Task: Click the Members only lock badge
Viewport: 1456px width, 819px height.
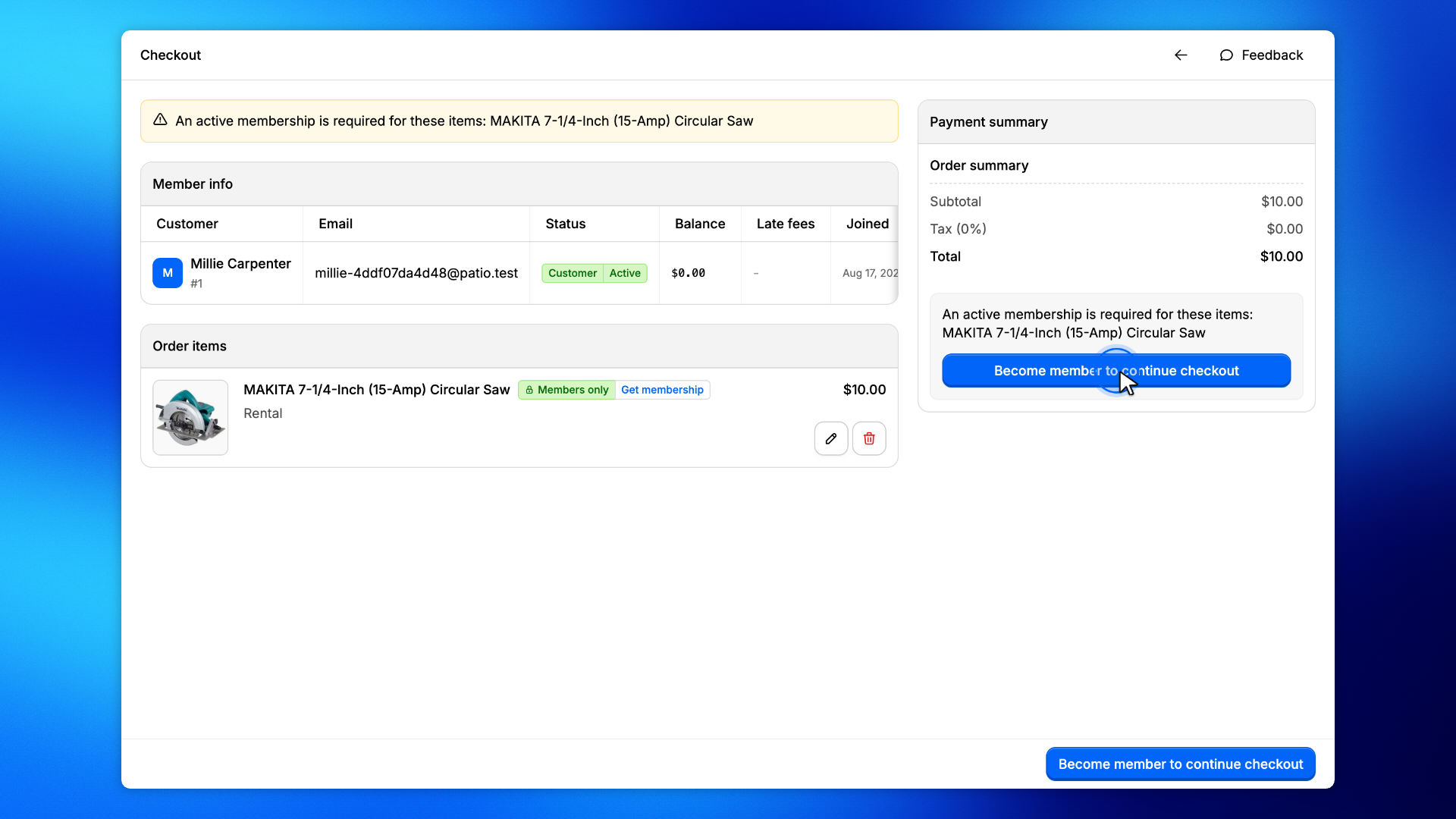Action: coord(567,390)
